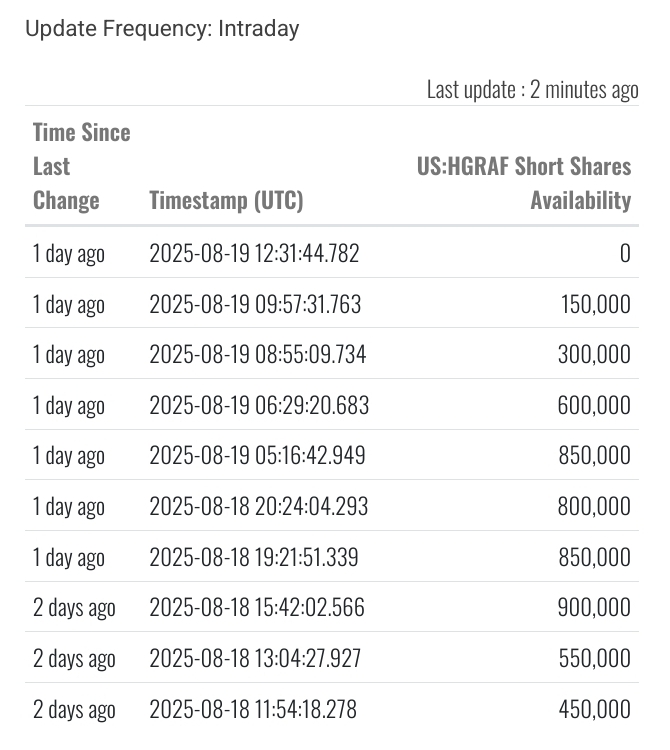
Task: Click the 900,000 availability cell
Action: (595, 607)
